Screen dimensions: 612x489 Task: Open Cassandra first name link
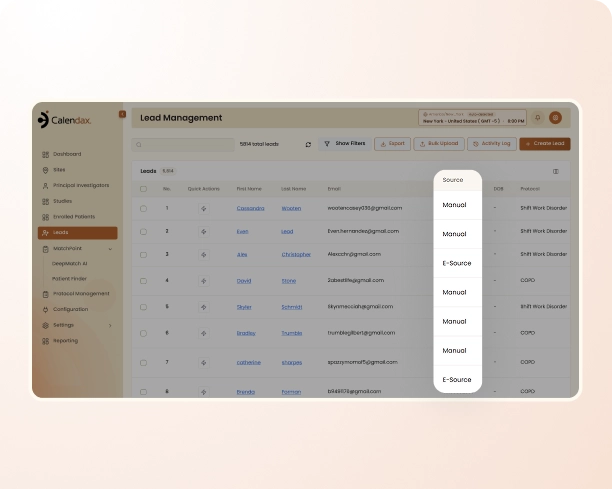[x=251, y=208]
